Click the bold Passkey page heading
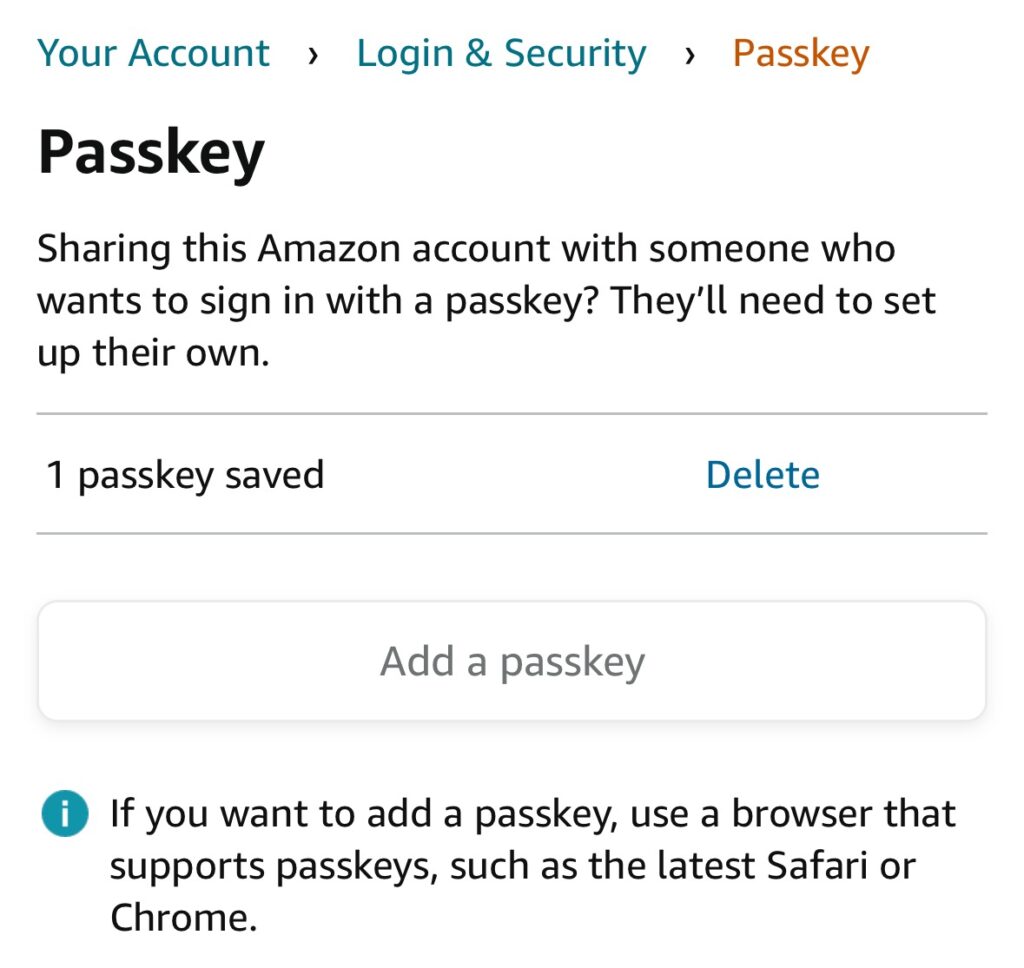1024x968 pixels. pos(151,151)
